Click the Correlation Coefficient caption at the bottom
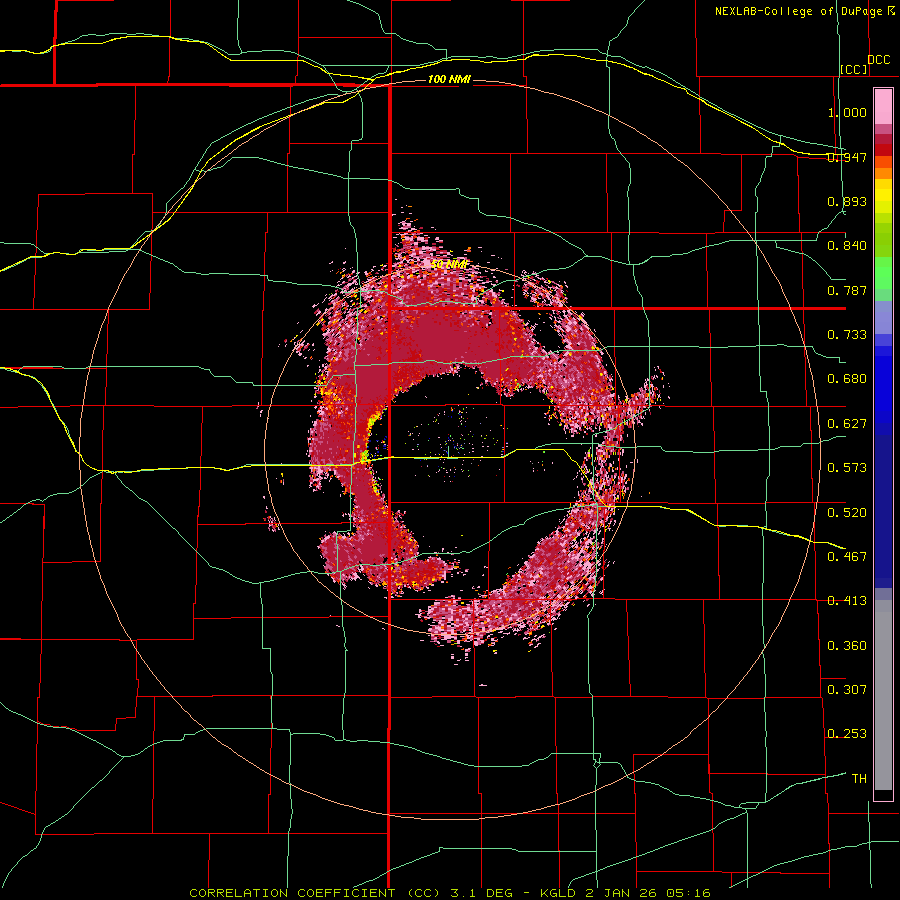900x900 pixels. coord(450,893)
